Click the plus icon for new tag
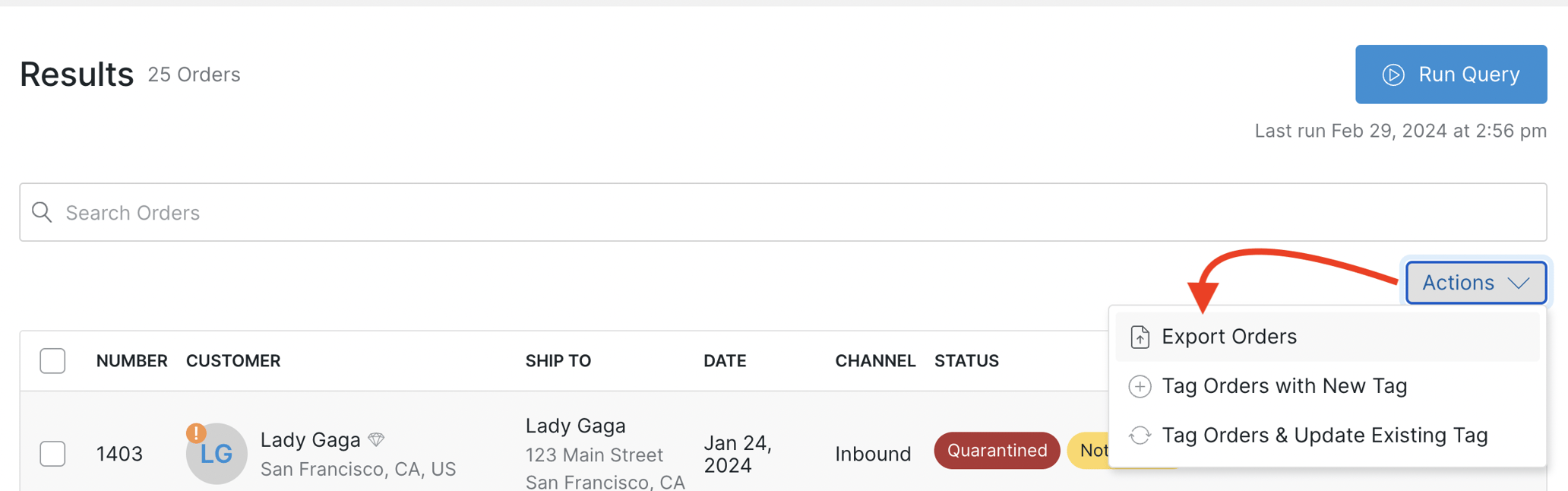 1140,386
